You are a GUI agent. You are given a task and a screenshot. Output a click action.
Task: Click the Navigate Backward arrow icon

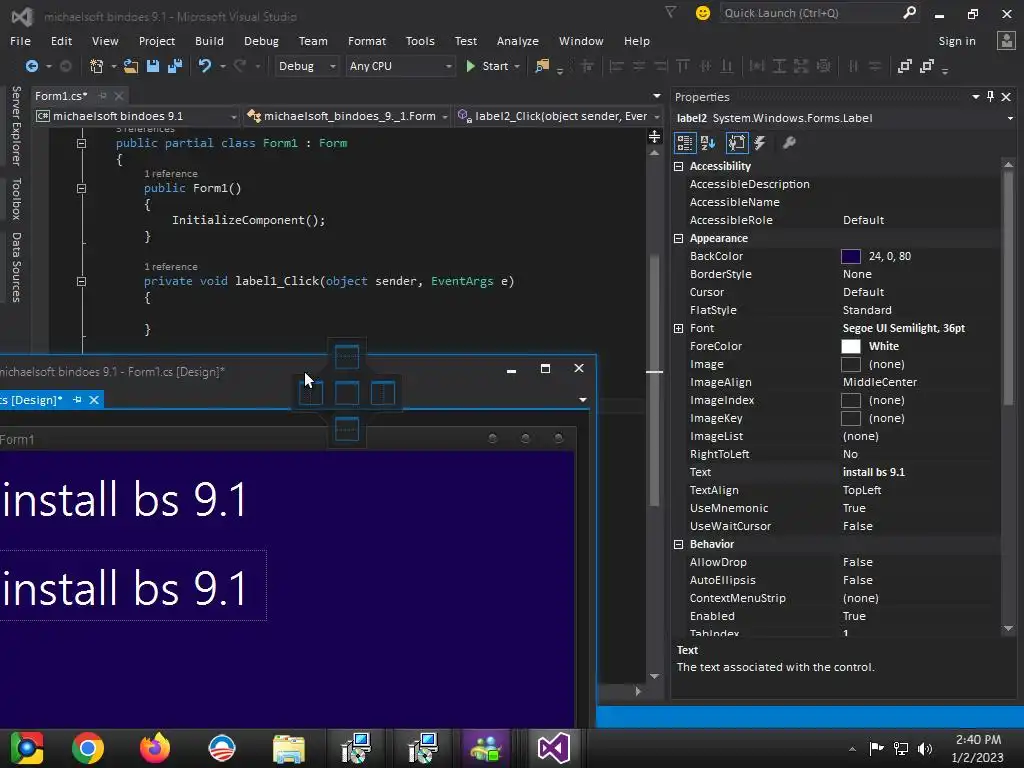tap(31, 66)
